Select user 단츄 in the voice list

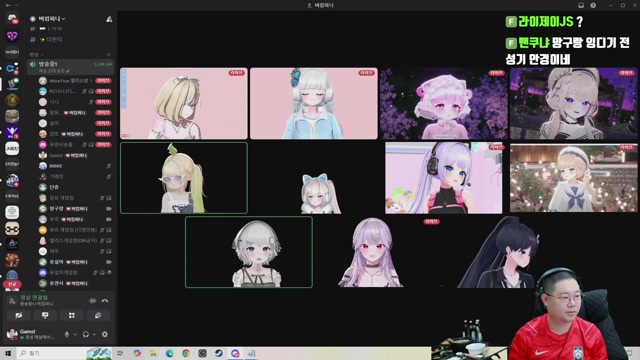[x=75, y=187]
